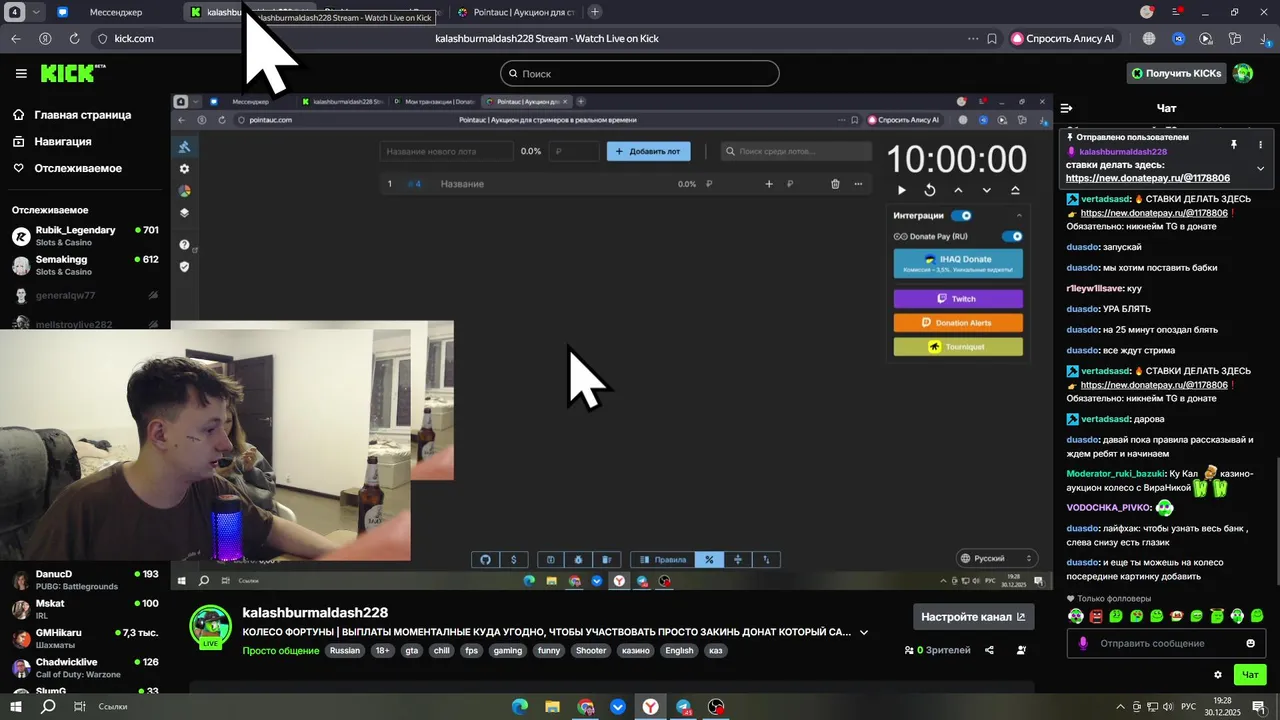Expand the stream title chevron

coord(864,632)
